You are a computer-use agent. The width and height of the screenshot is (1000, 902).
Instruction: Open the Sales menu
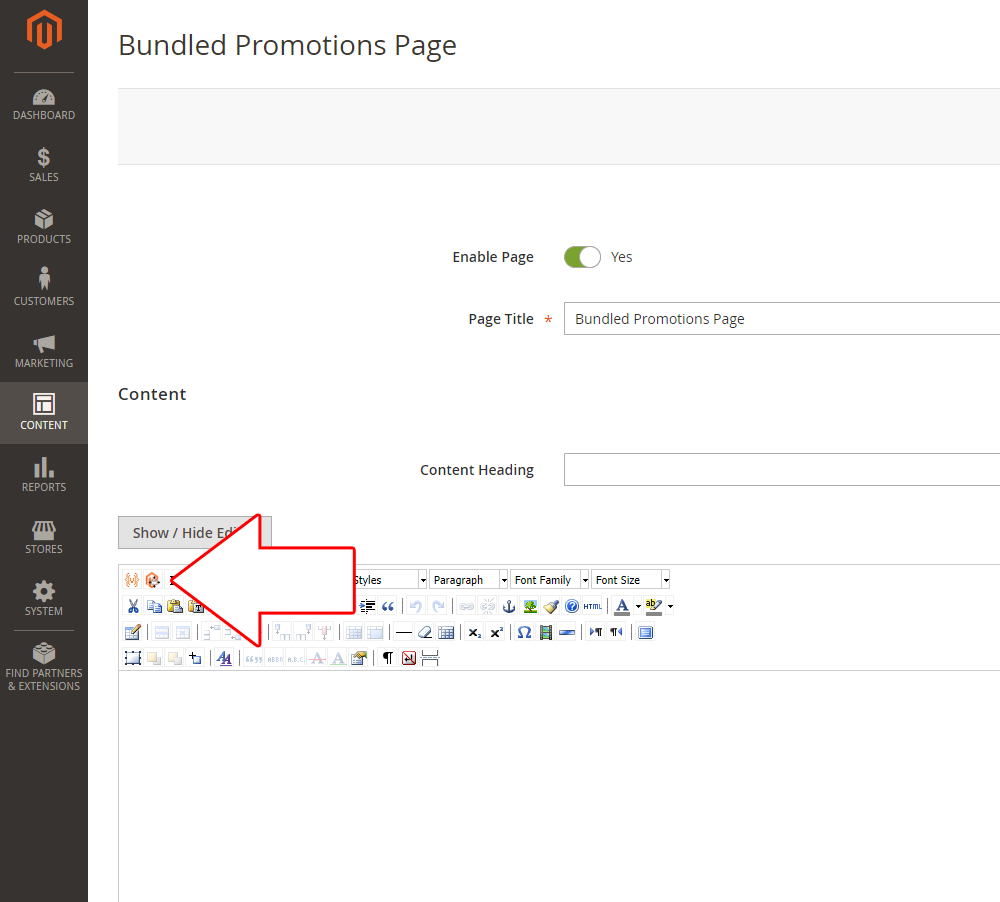[x=44, y=165]
